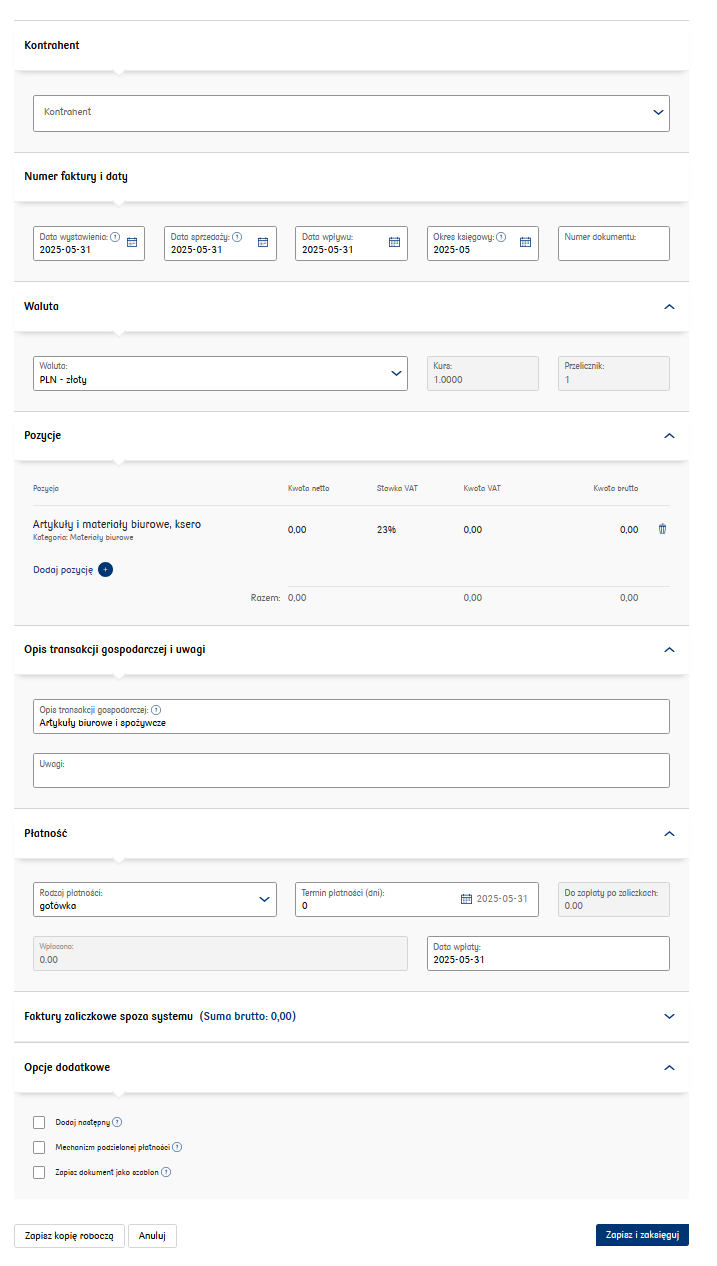Show info tooltip for Opis transakcji gospodarczej
717x1266 pixels.
click(169, 709)
